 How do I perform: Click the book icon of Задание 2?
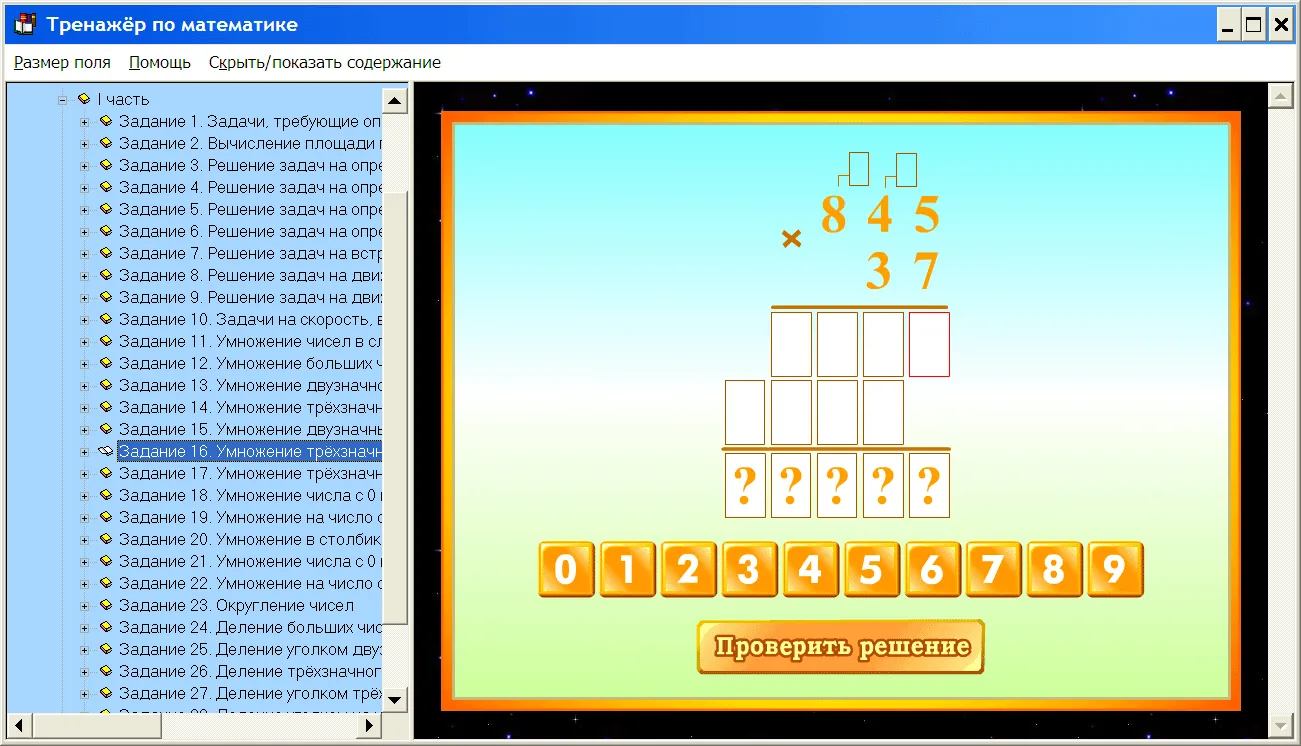105,144
